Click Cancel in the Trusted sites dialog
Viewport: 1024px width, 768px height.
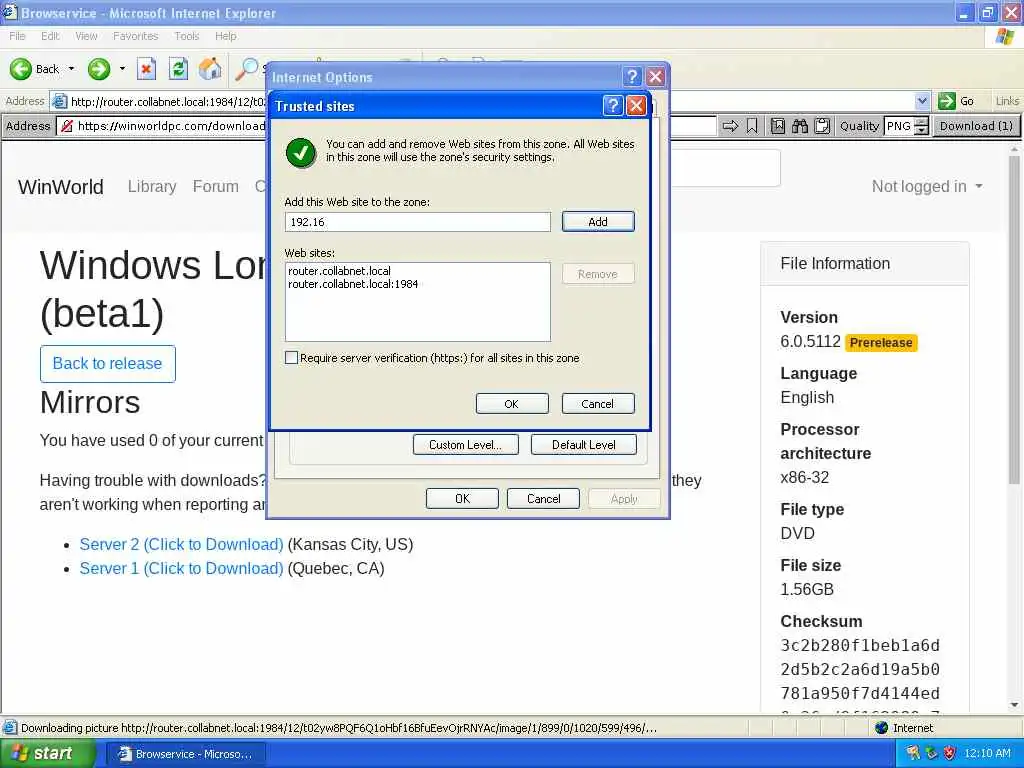[598, 404]
